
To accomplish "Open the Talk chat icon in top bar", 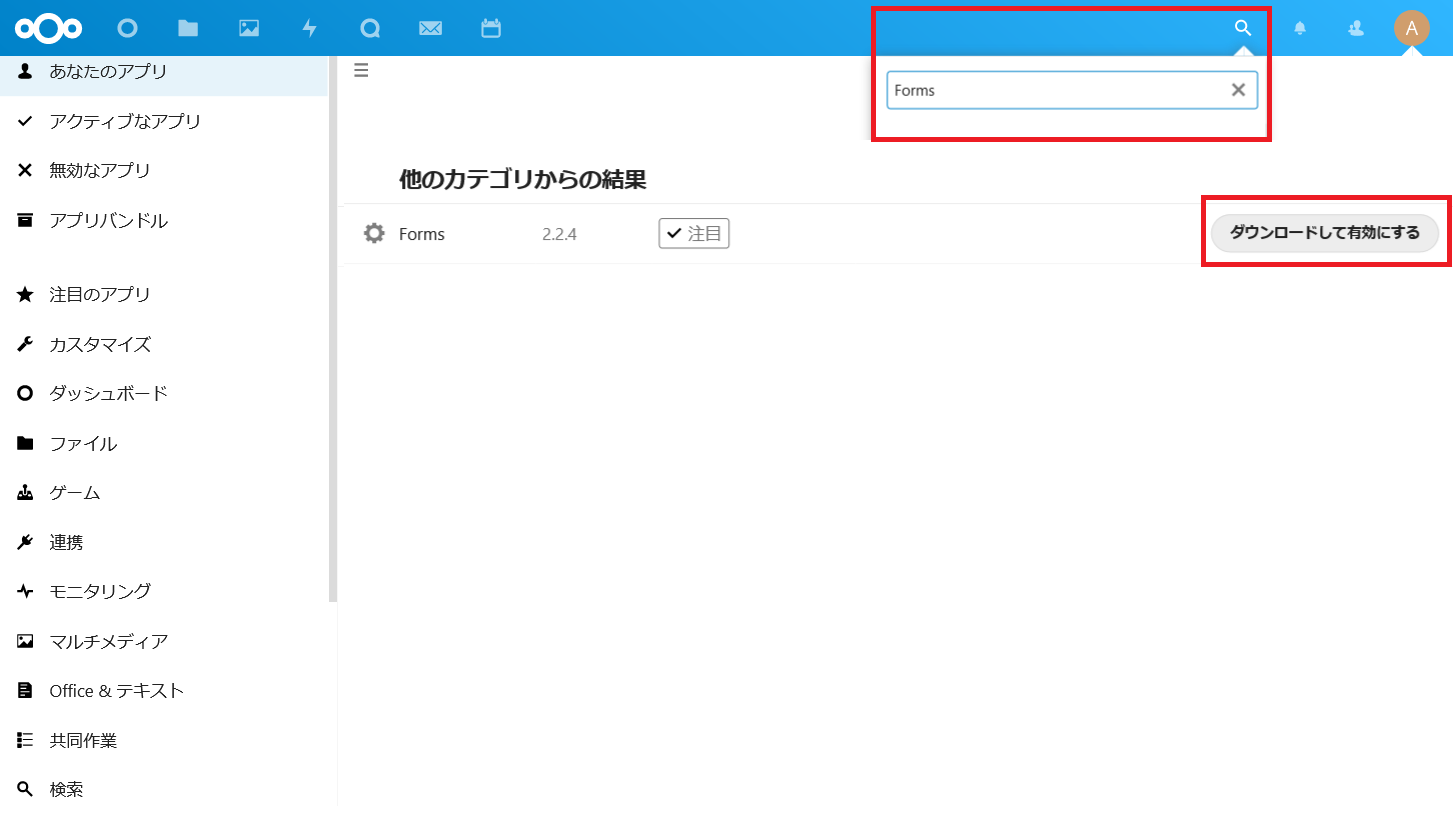I will click(x=370, y=28).
